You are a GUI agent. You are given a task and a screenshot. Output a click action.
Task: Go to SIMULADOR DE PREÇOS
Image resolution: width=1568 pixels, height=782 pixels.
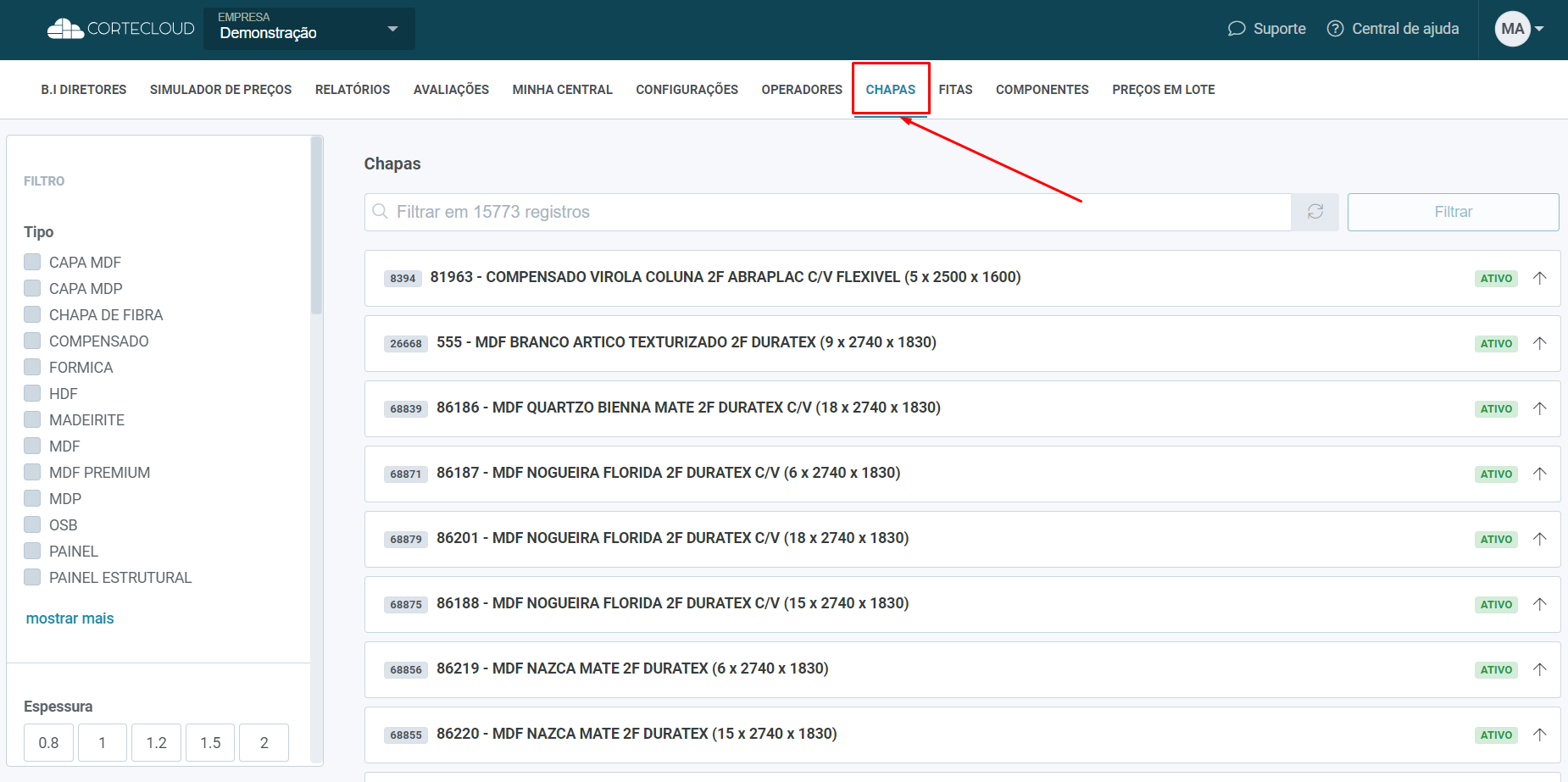220,90
